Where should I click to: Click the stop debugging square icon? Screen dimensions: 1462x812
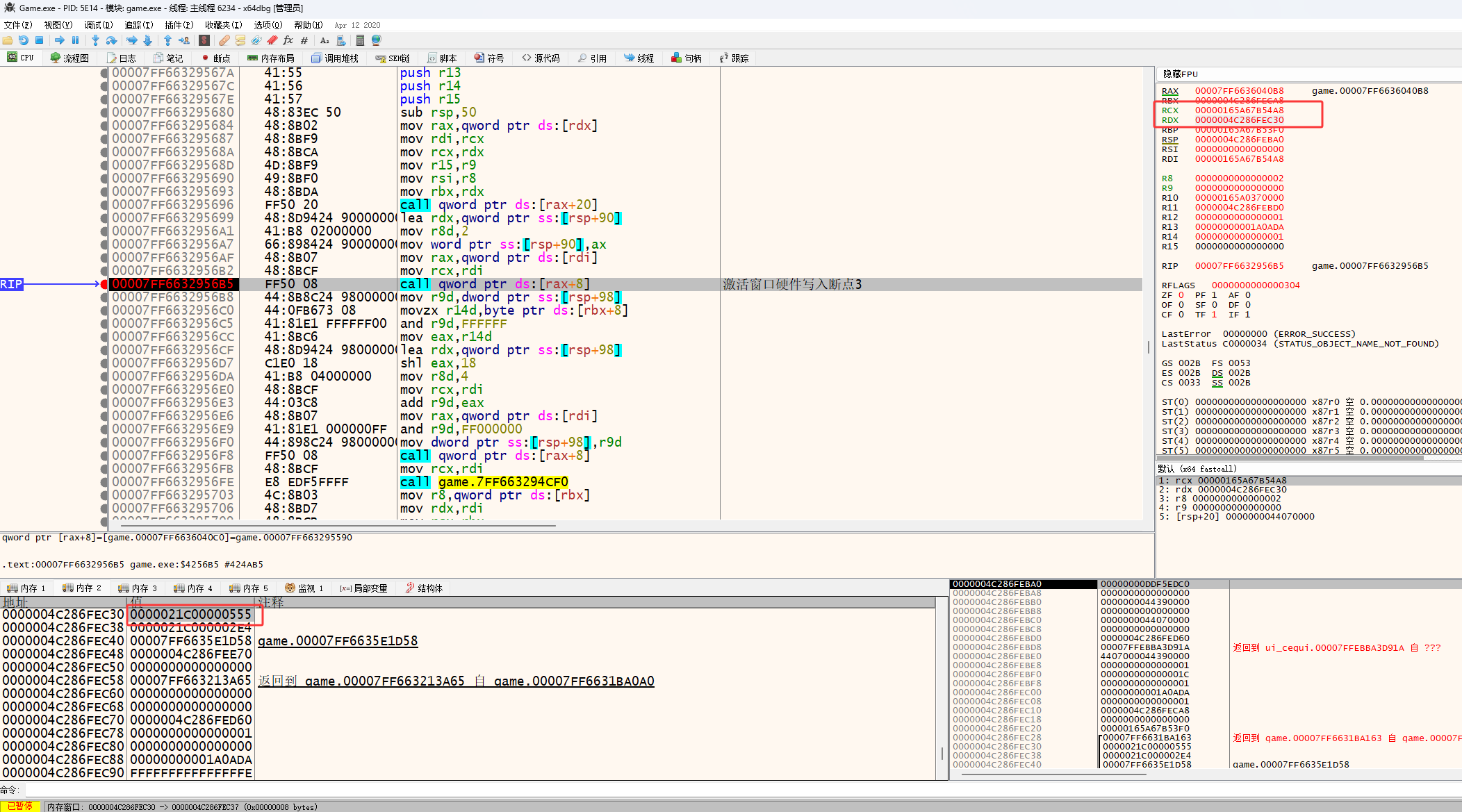(x=40, y=40)
